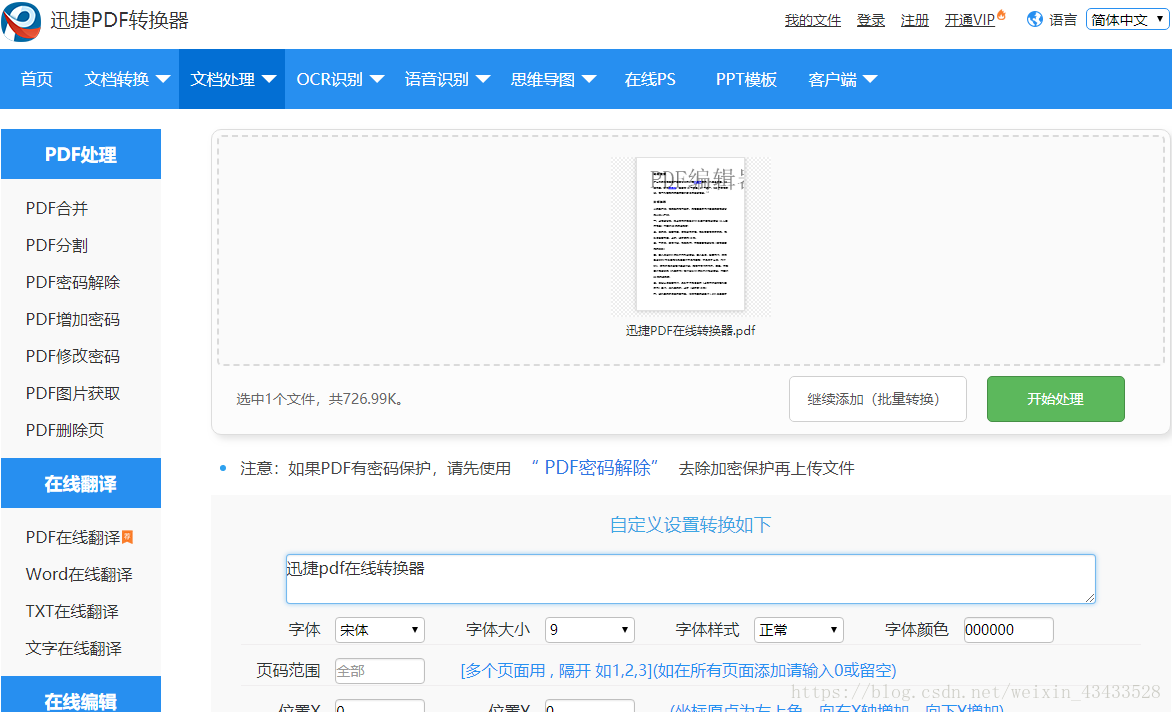Click the PDF处理 sidebar header
Viewport: 1172px width, 712px height.
[x=81, y=154]
